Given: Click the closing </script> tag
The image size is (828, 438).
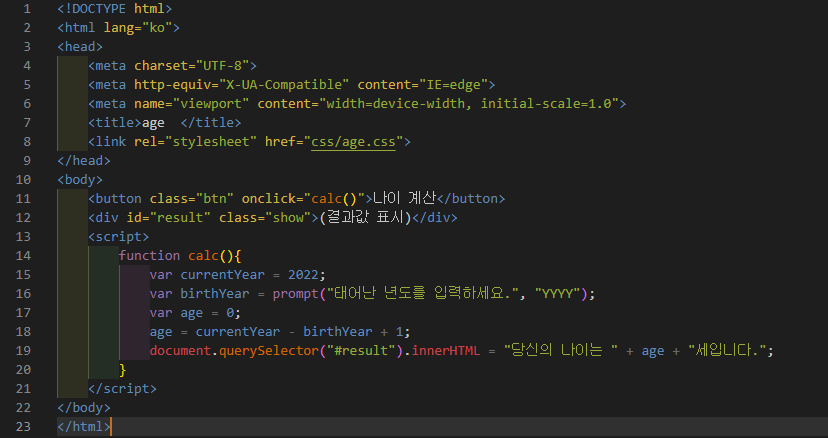Looking at the screenshot, I should click(x=123, y=389).
